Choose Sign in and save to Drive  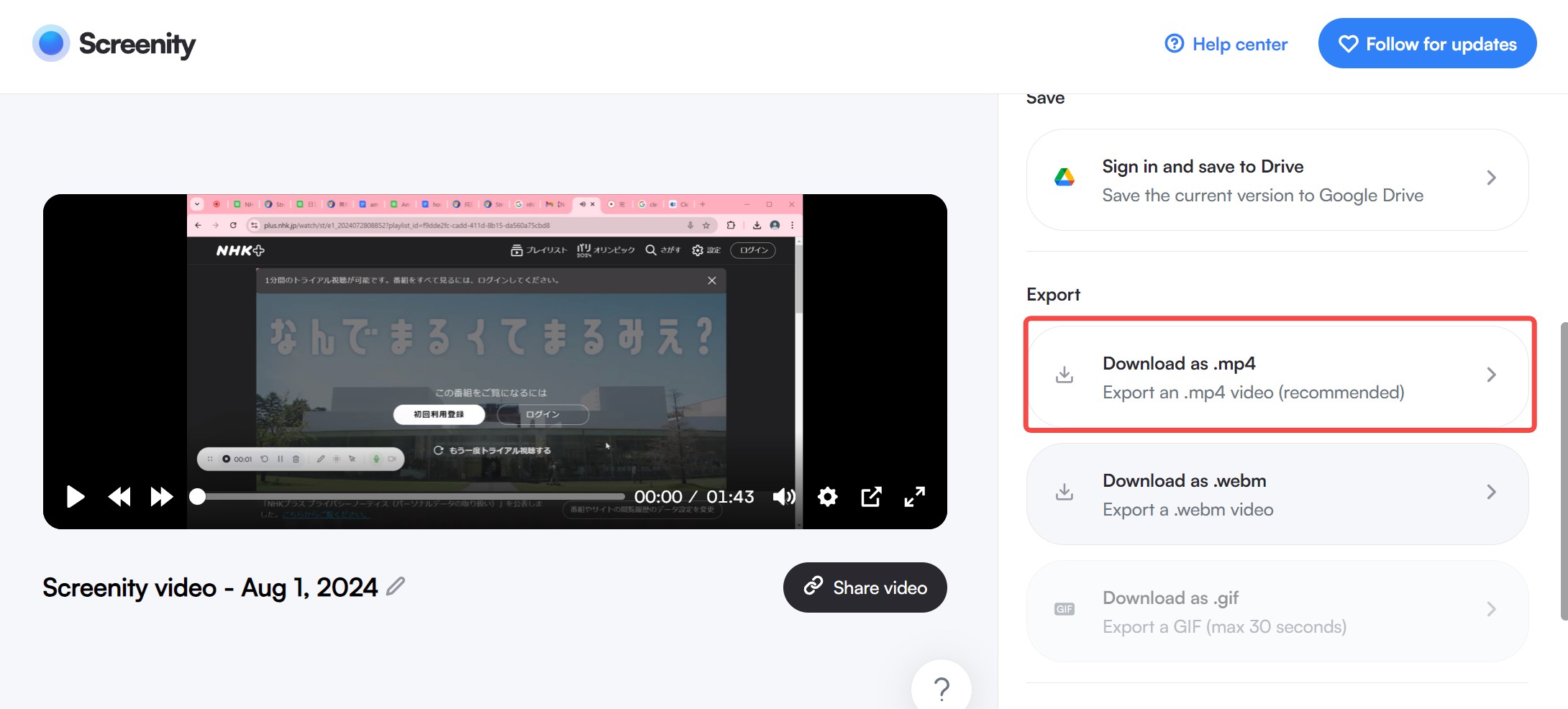[1277, 180]
